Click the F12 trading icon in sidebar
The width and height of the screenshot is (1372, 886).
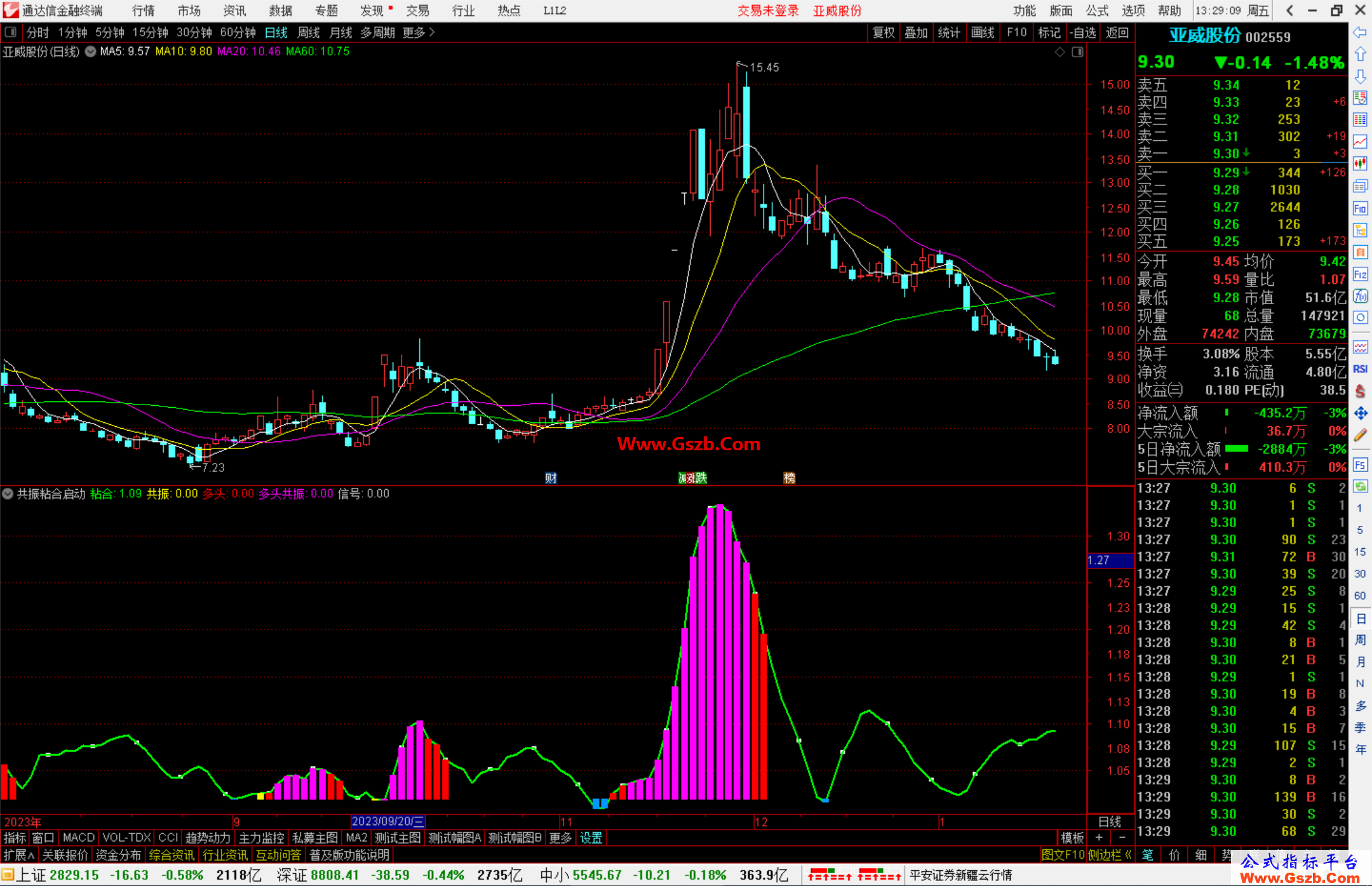click(1360, 274)
